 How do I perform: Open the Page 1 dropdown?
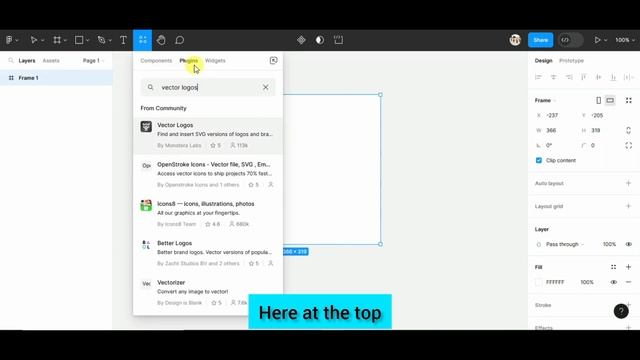(93, 60)
